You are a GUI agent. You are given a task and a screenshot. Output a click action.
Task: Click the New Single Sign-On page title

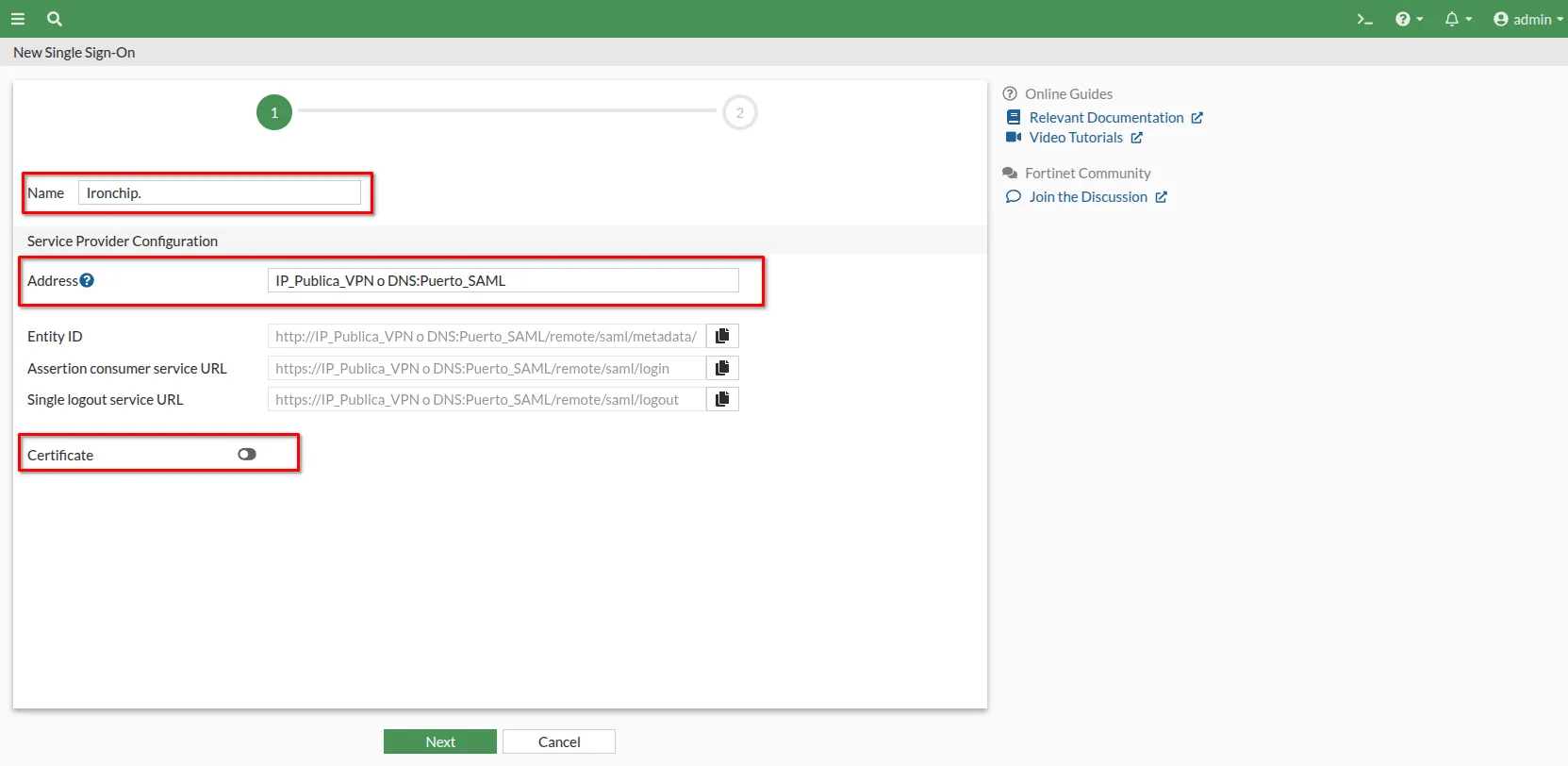point(74,53)
